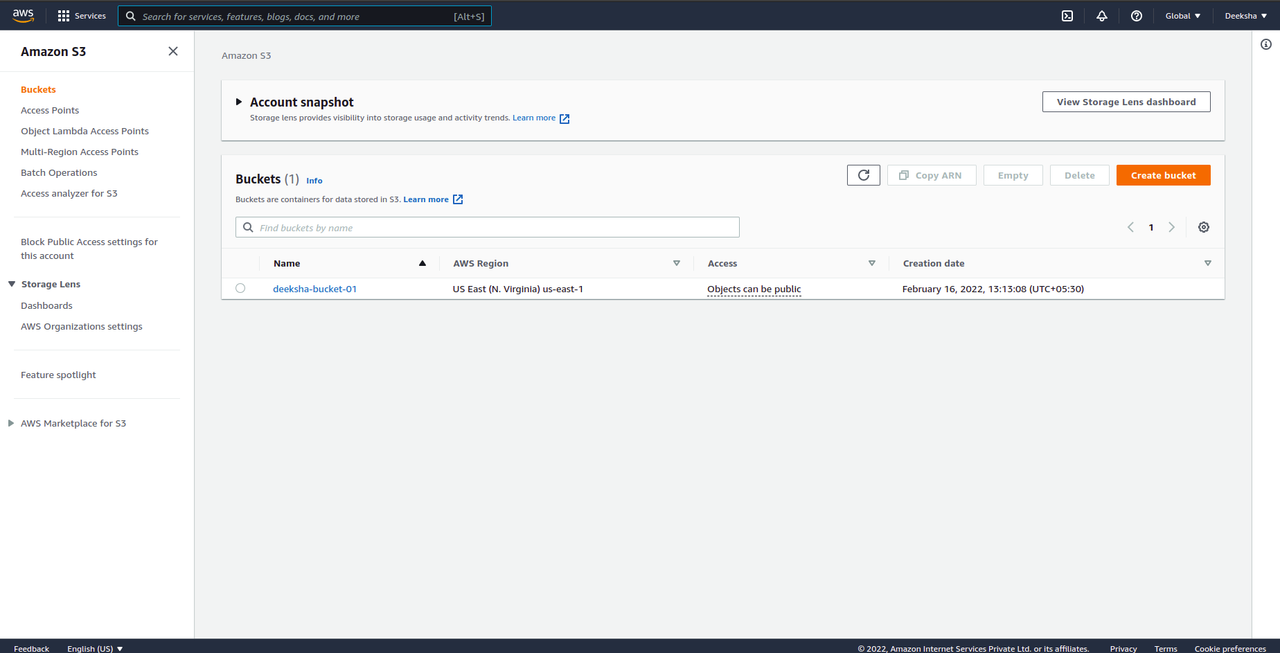Viewport: 1280px width, 653px height.
Task: Focus the Find buckets by name field
Action: (488, 228)
